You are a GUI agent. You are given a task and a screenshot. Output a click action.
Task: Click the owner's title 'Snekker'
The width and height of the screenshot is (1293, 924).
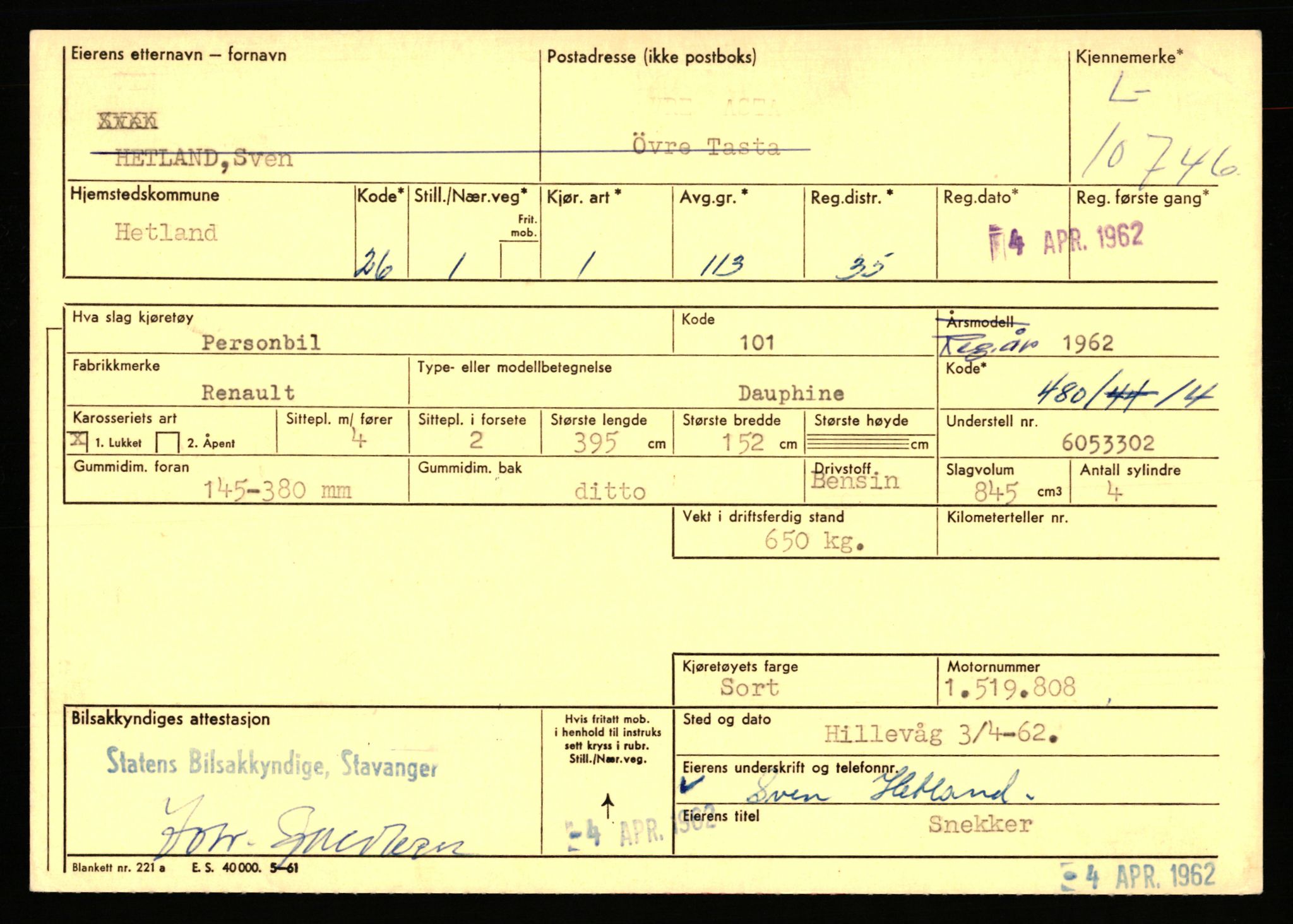pos(980,824)
